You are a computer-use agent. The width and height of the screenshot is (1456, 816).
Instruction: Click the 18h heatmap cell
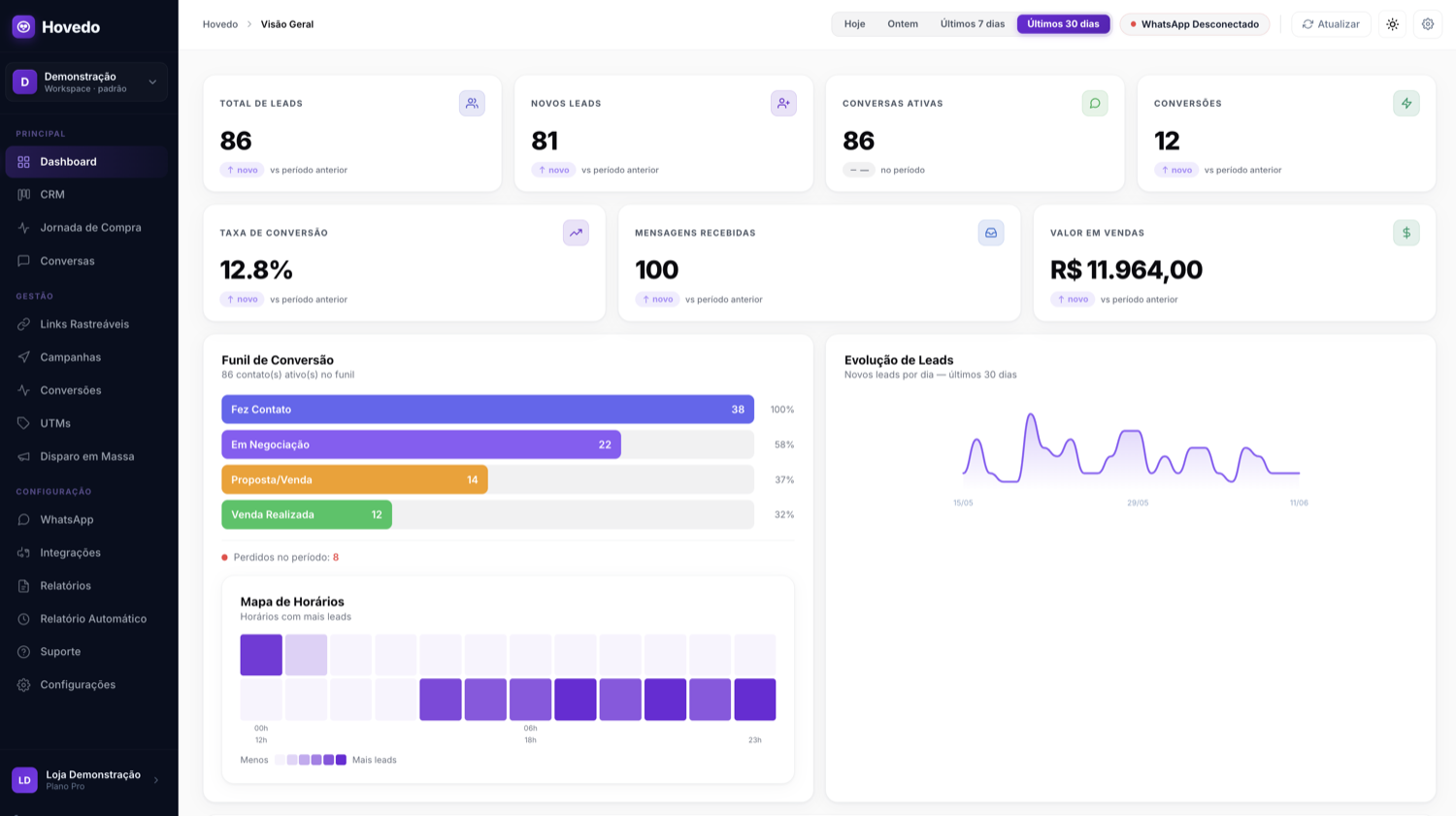pyautogui.click(x=530, y=700)
